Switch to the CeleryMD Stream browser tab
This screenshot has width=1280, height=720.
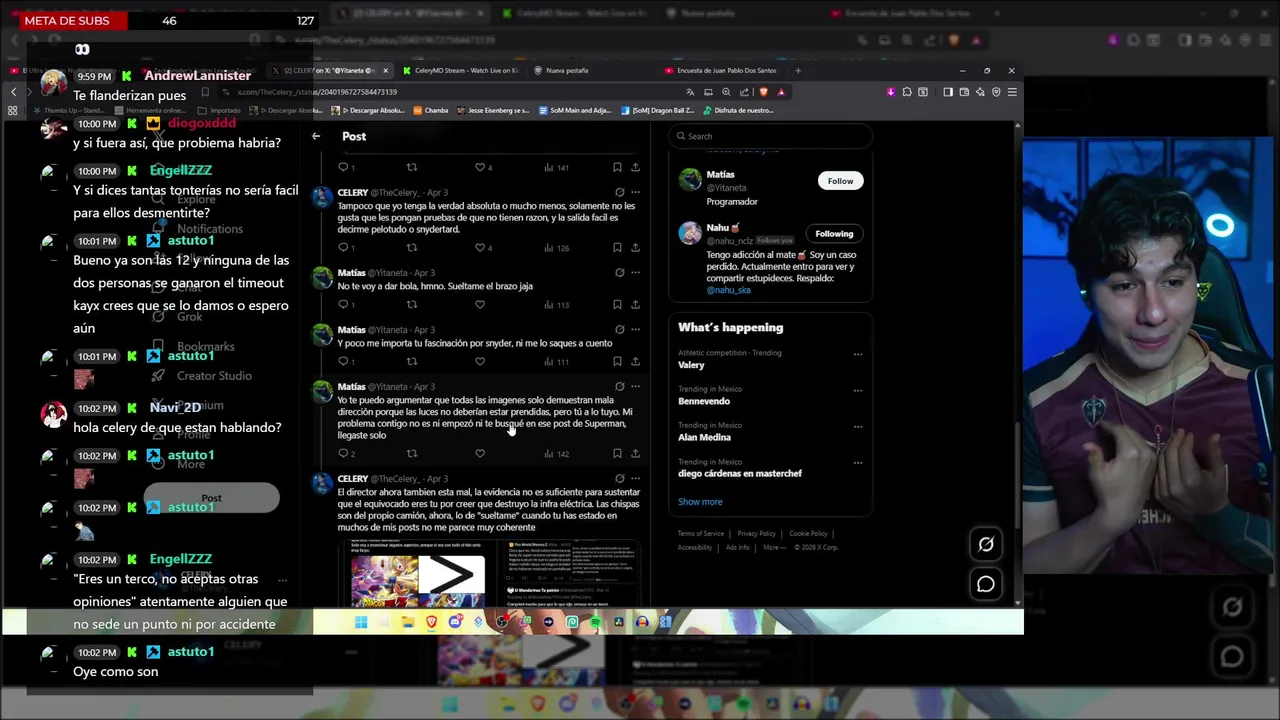click(x=461, y=71)
